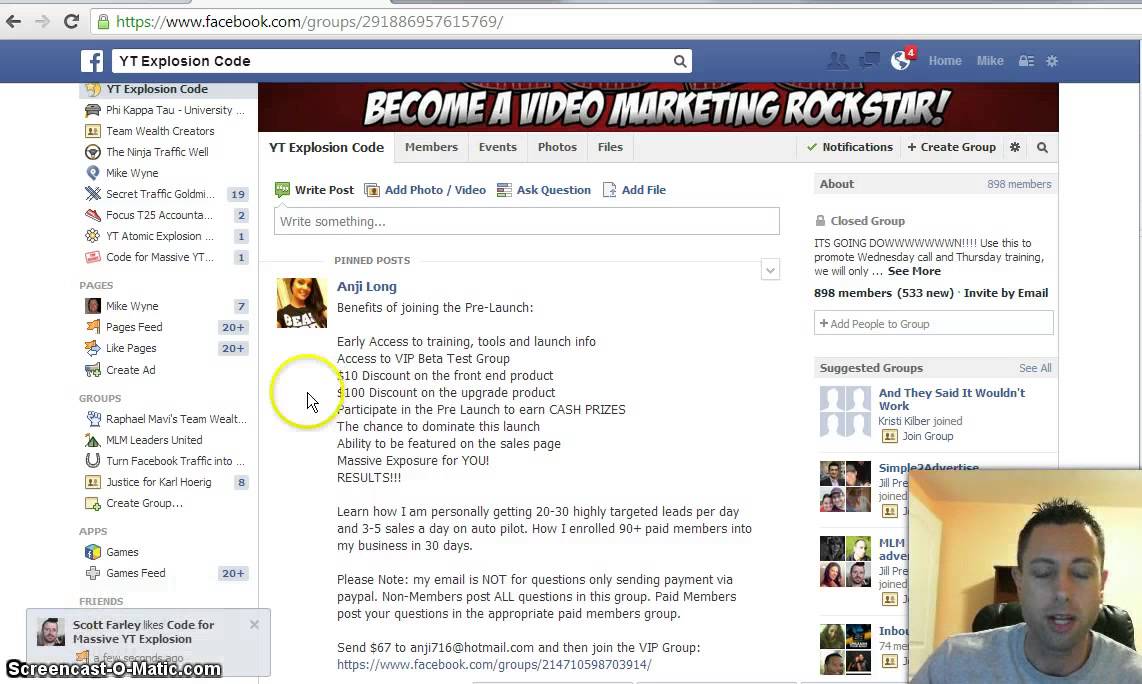Go to Home in the top bar
Image resolution: width=1142 pixels, height=684 pixels.
coord(945,61)
